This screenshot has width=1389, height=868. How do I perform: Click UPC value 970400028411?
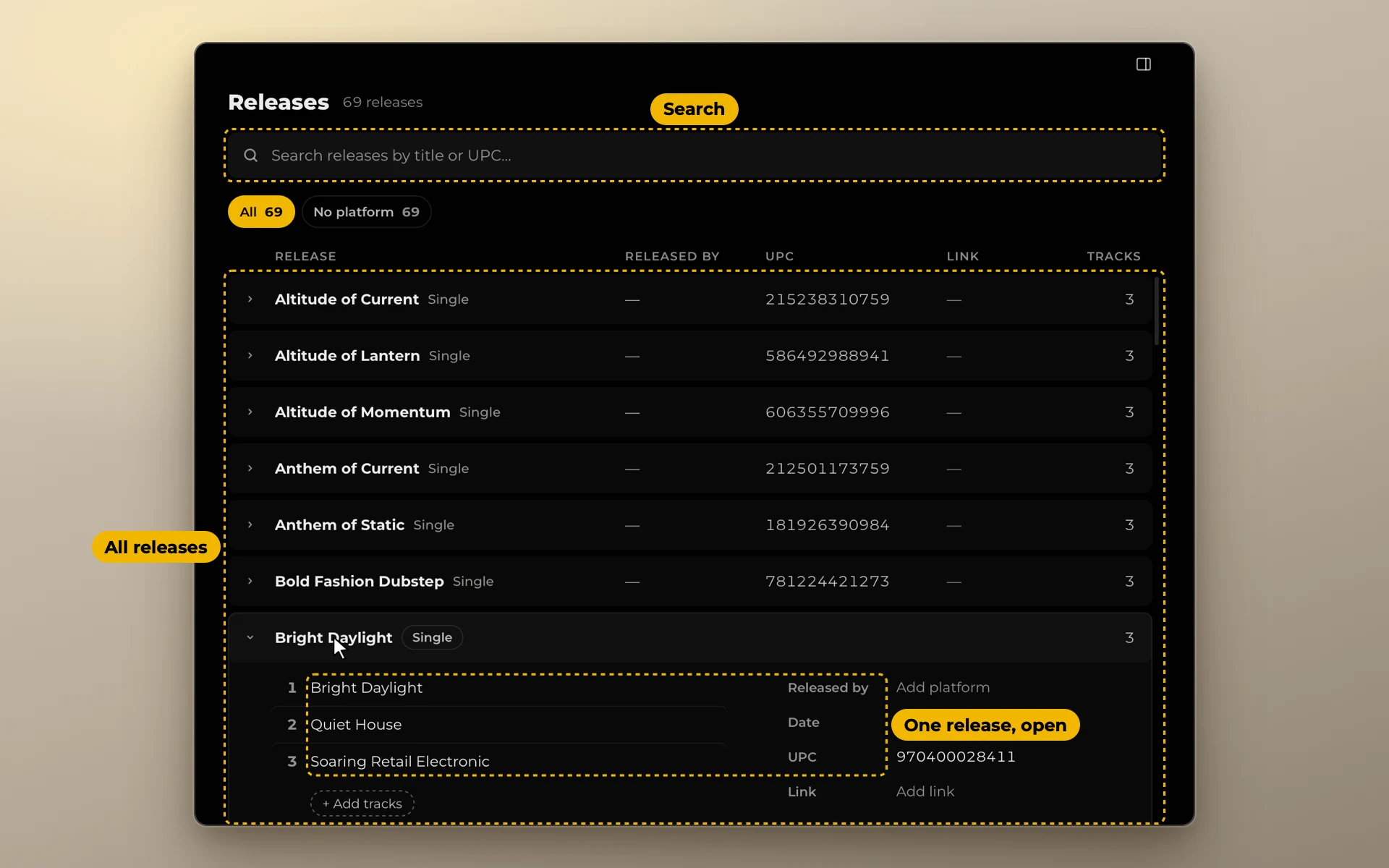click(956, 757)
